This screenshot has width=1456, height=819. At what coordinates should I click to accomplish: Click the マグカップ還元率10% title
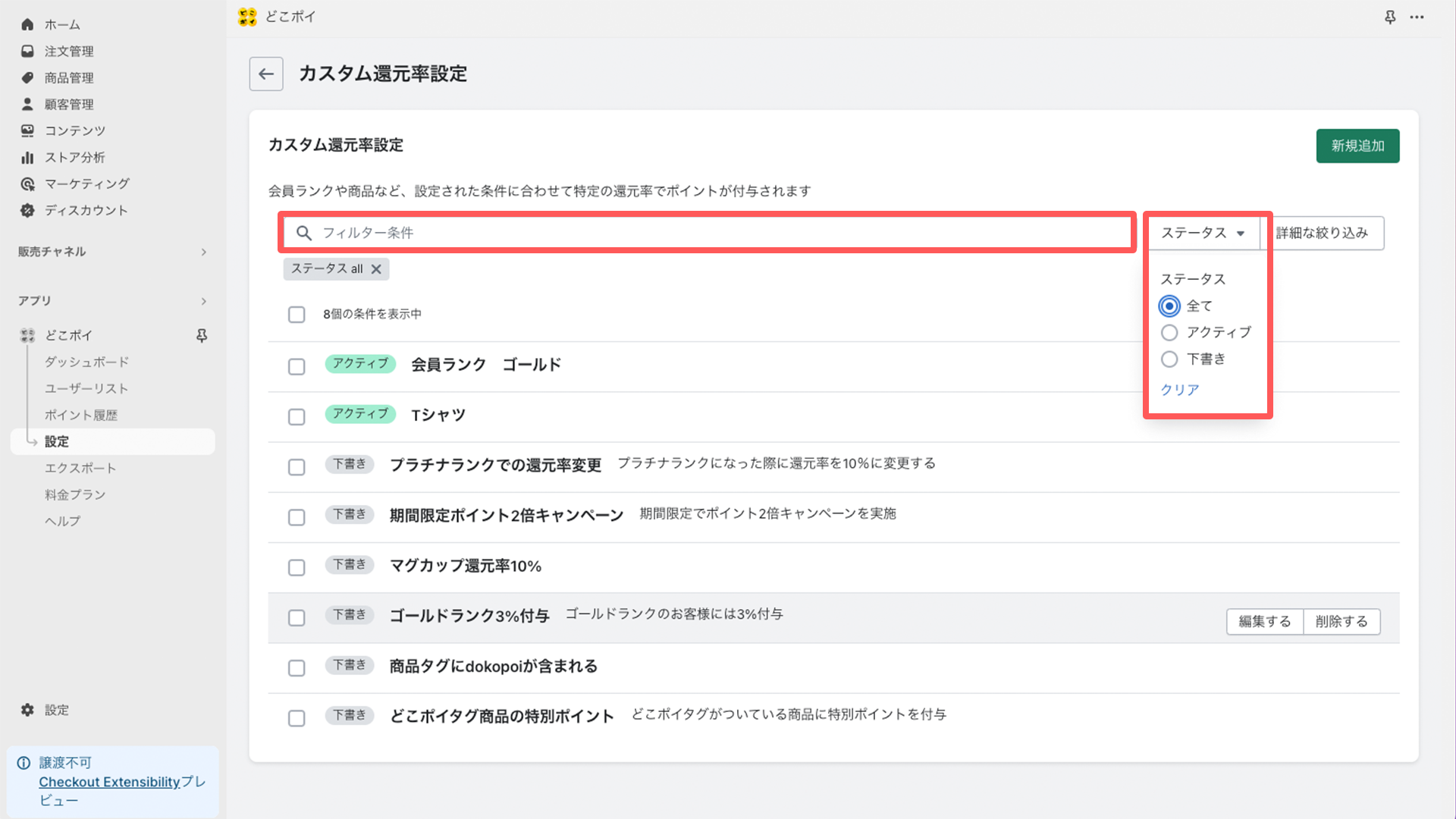tap(466, 566)
